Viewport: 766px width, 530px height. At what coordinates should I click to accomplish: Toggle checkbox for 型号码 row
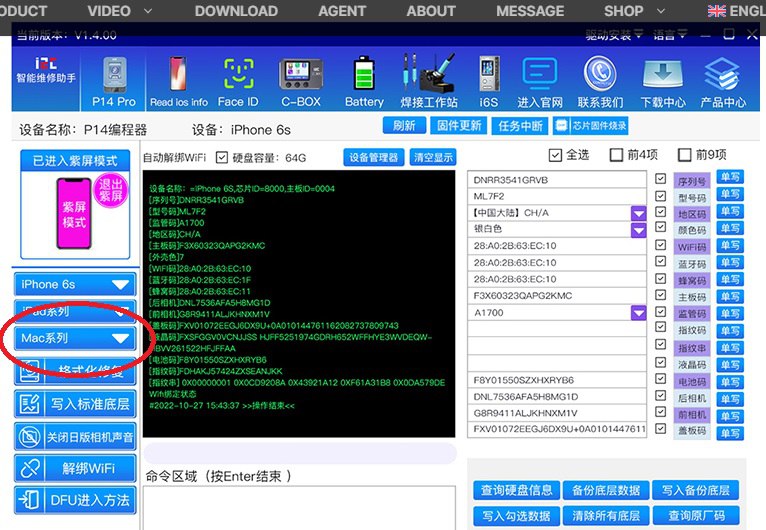660,196
